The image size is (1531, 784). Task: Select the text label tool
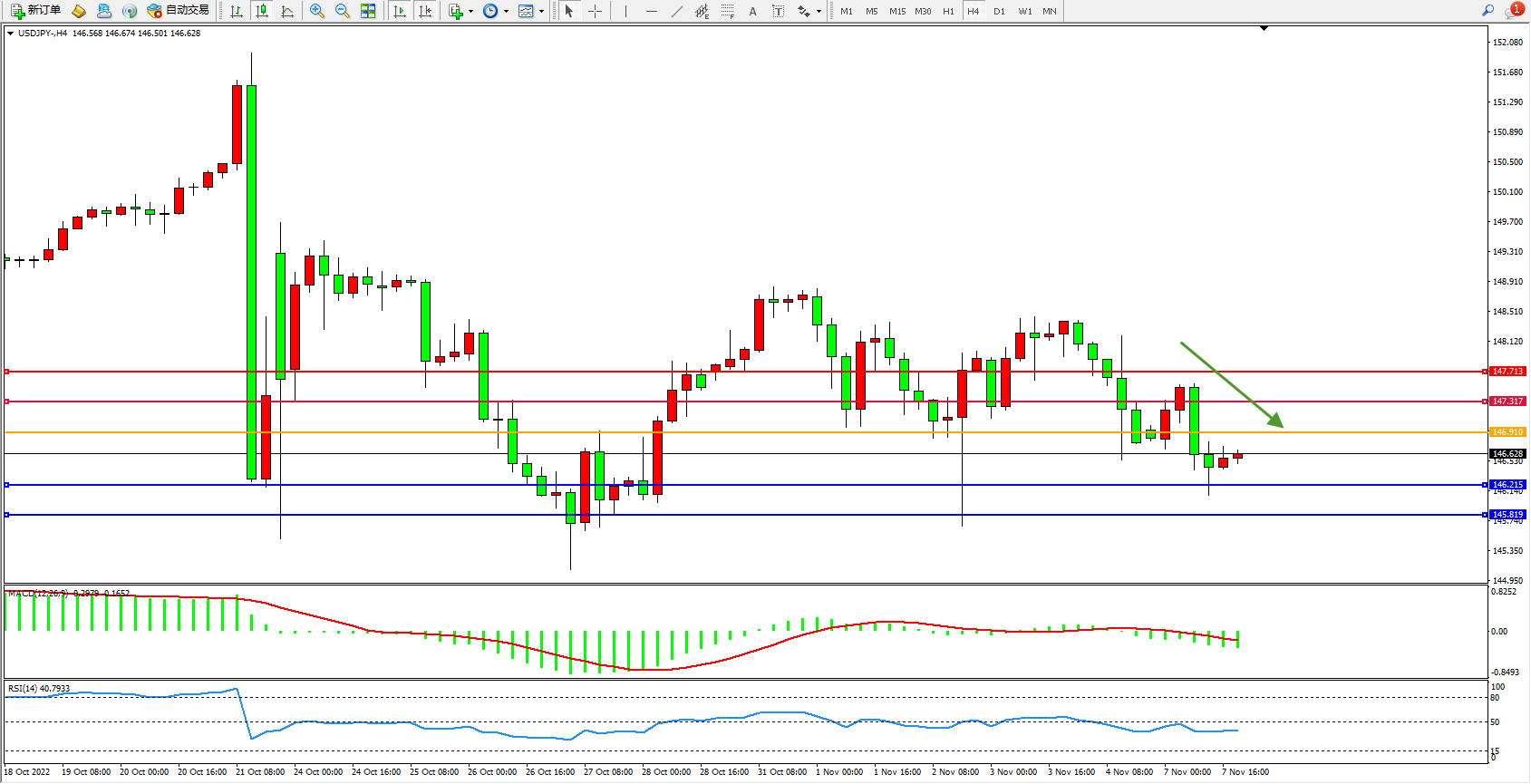778,11
